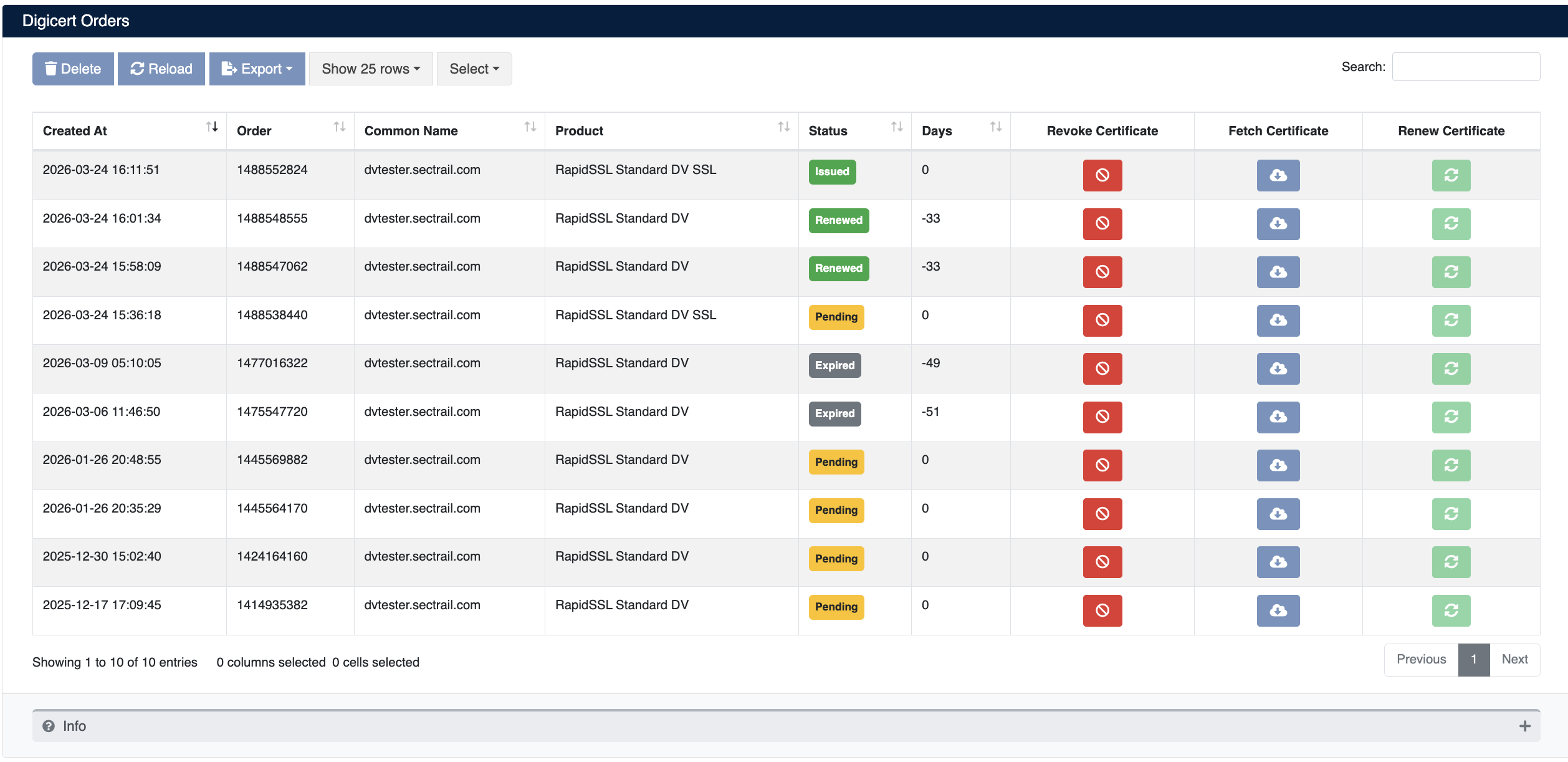Fetch certificate for order 1488548555

click(1278, 224)
